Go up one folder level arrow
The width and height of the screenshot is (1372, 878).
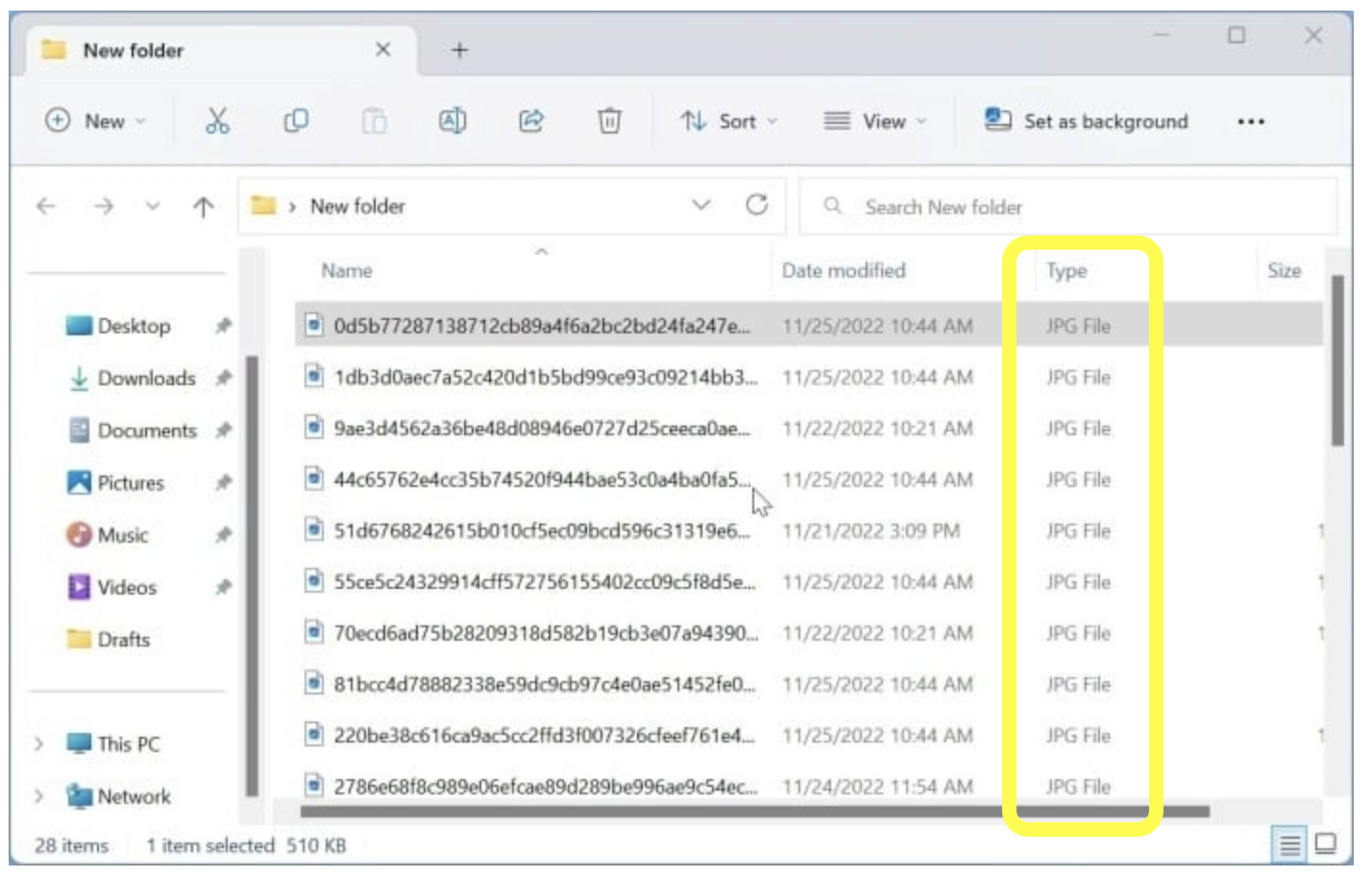tap(203, 207)
